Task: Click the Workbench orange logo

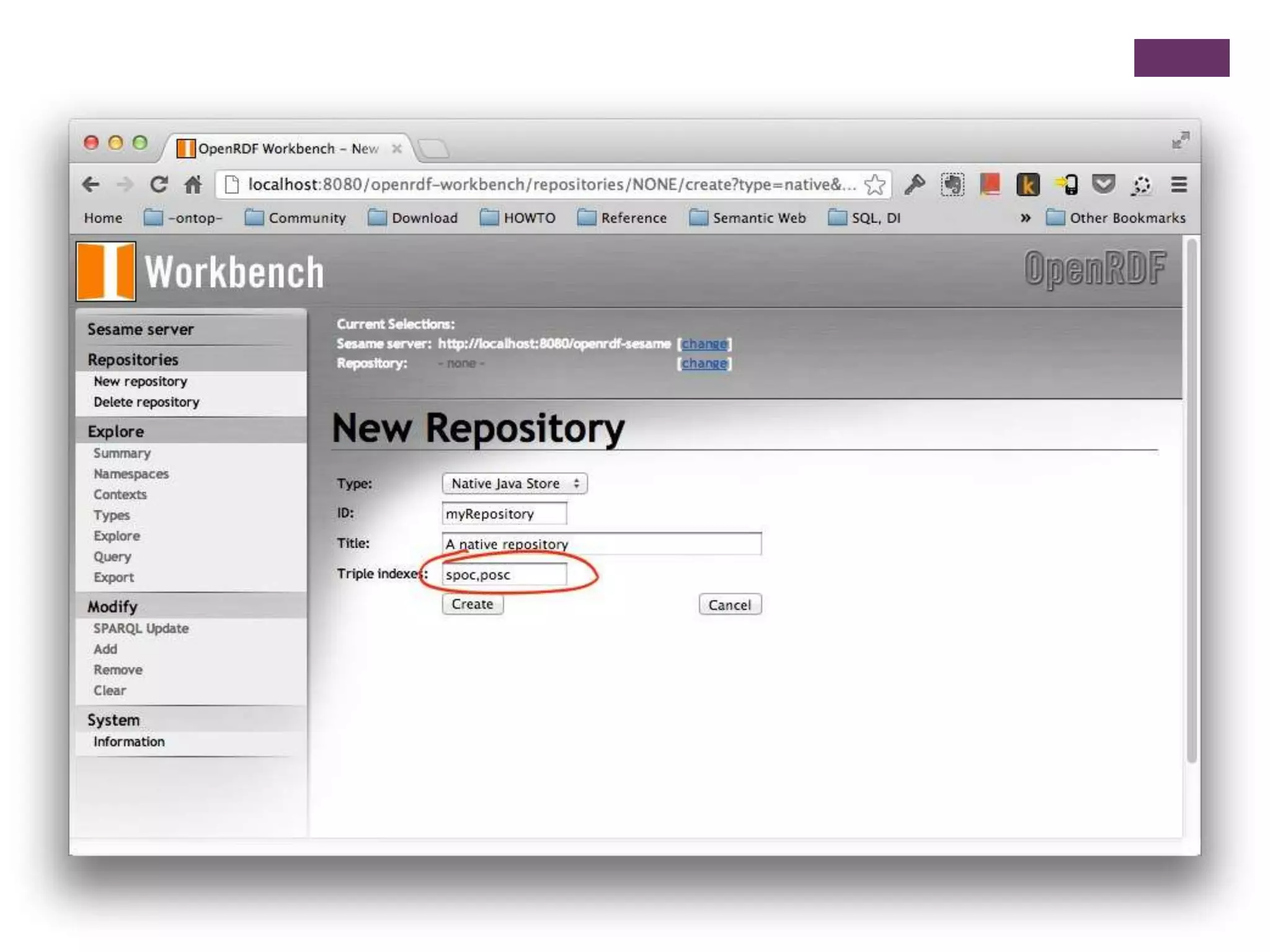Action: 106,271
